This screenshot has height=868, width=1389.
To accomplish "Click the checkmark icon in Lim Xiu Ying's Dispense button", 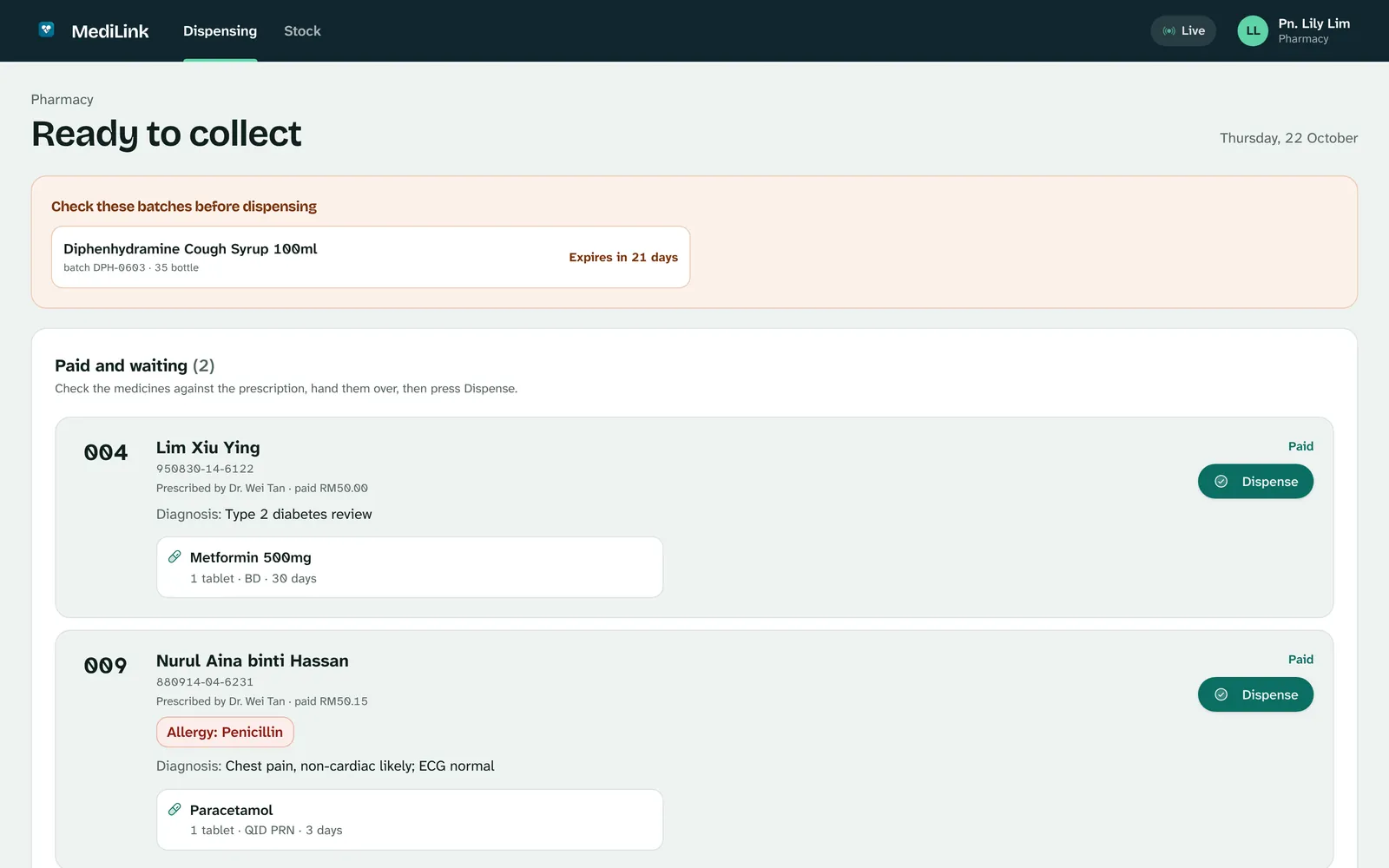I will coord(1221,482).
